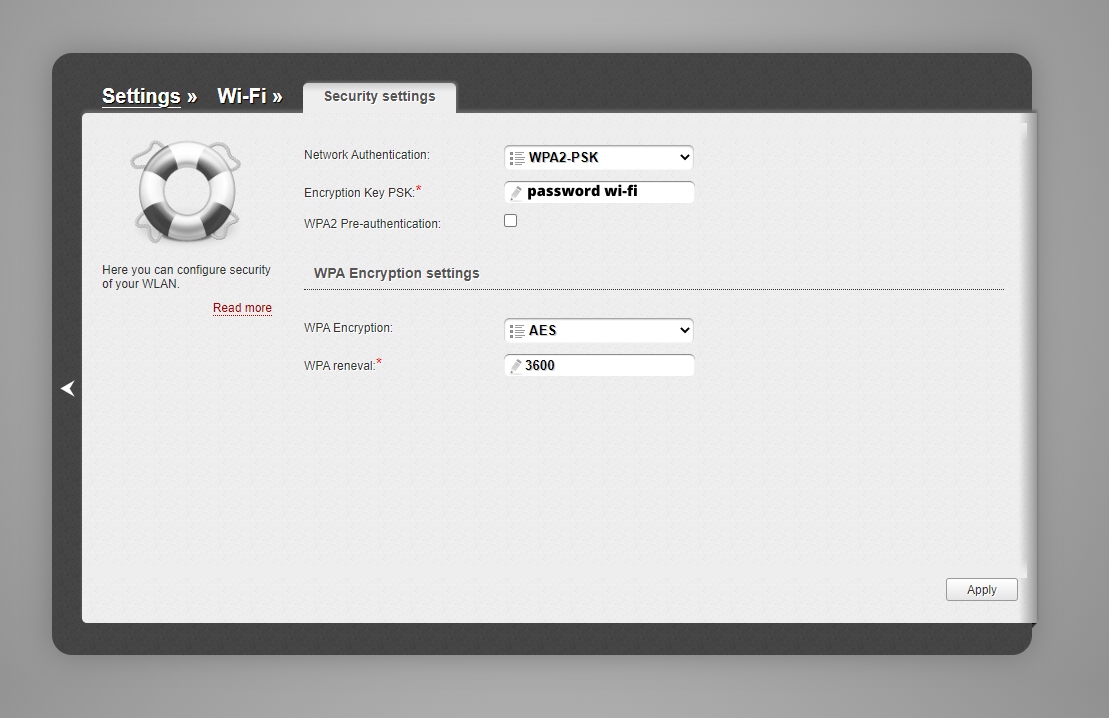The height and width of the screenshot is (718, 1109).
Task: Toggle the WPA2 Pre-authentication checkbox off again
Action: click(x=510, y=220)
